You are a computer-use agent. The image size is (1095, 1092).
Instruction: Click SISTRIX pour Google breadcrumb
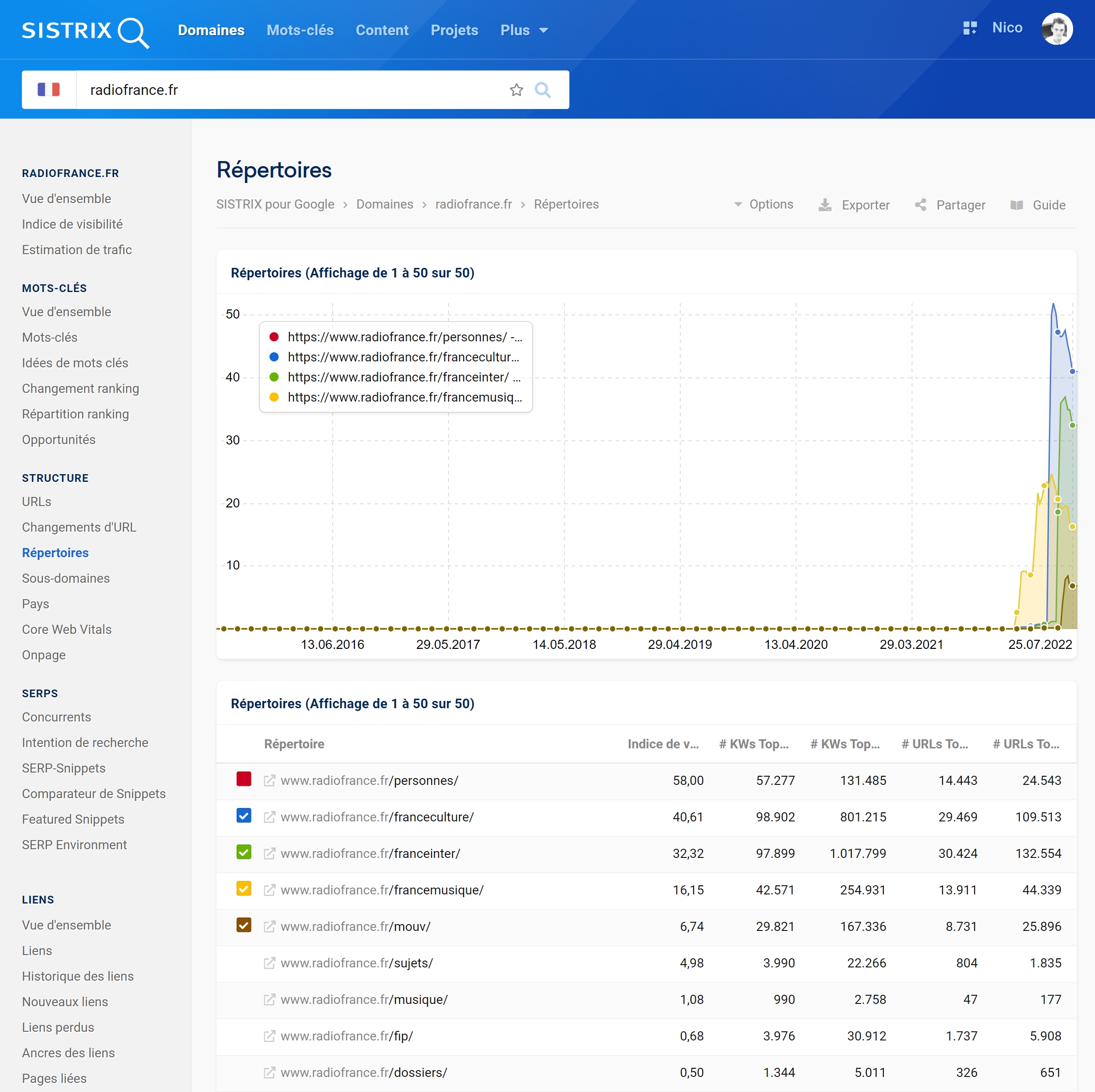tap(275, 204)
